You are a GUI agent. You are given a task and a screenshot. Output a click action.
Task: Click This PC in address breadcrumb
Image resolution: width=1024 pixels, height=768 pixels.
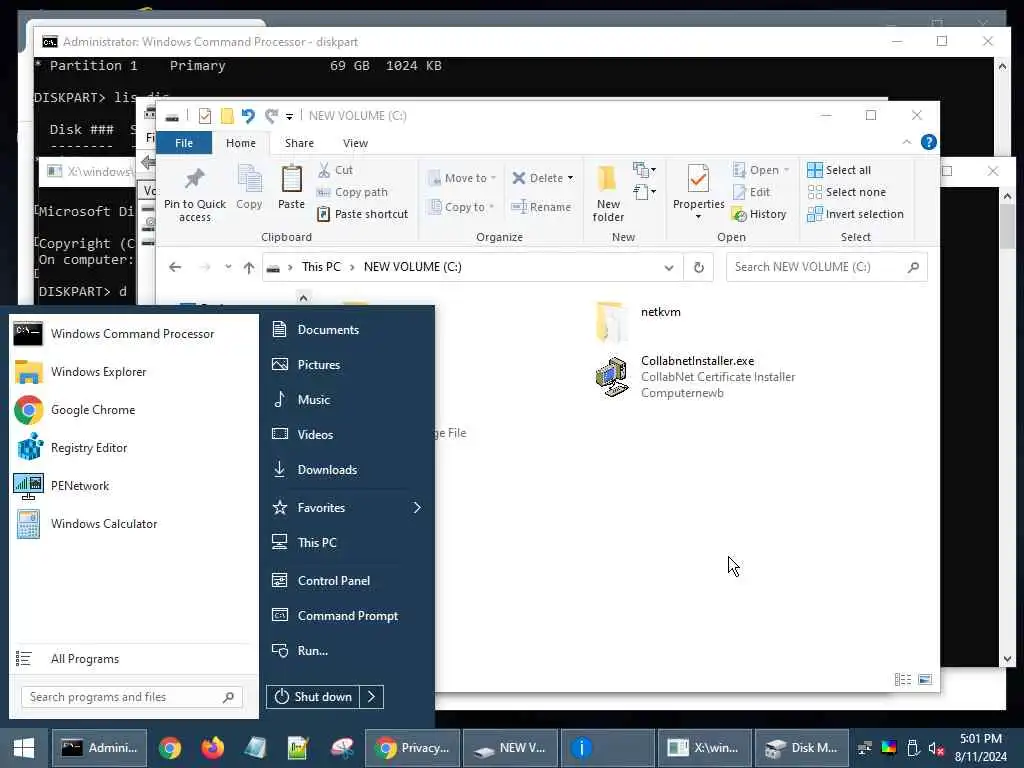321,267
